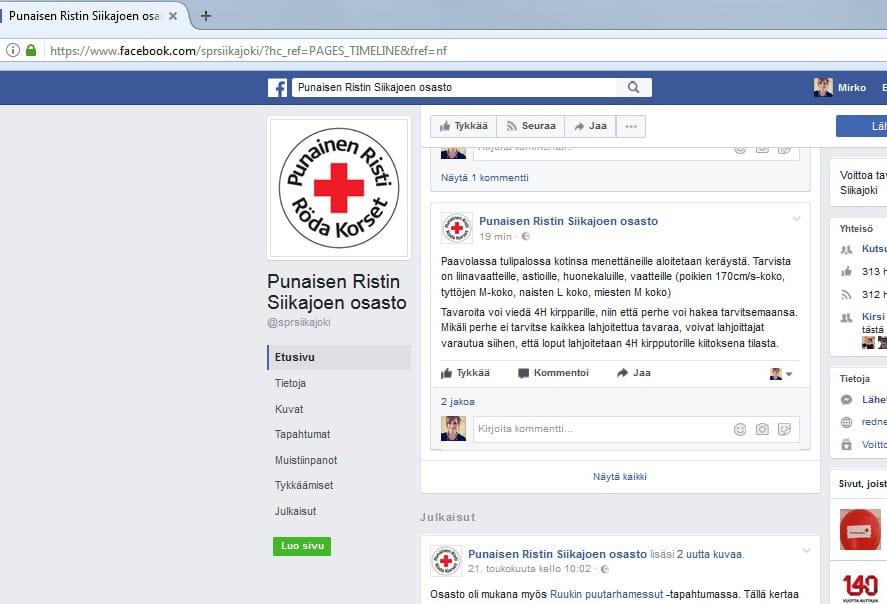Click Näytä 1 kommentti link
887x604 pixels.
pos(485,178)
